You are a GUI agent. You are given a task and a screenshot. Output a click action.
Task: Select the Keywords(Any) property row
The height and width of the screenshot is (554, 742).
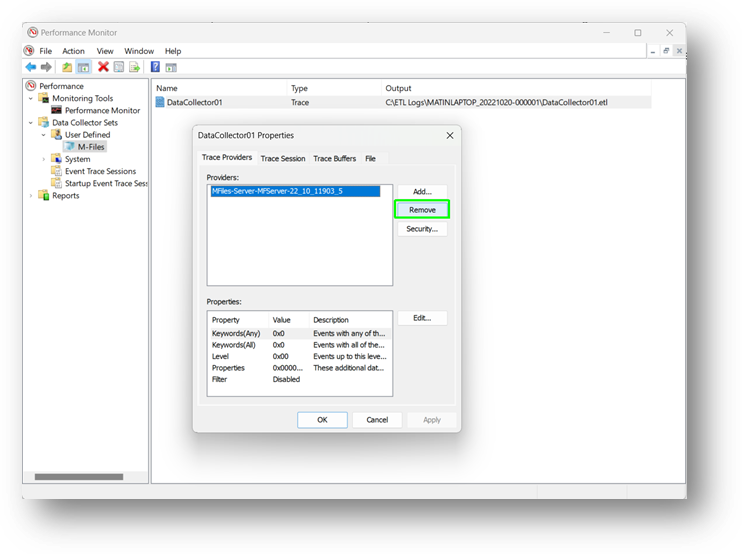pyautogui.click(x=300, y=334)
